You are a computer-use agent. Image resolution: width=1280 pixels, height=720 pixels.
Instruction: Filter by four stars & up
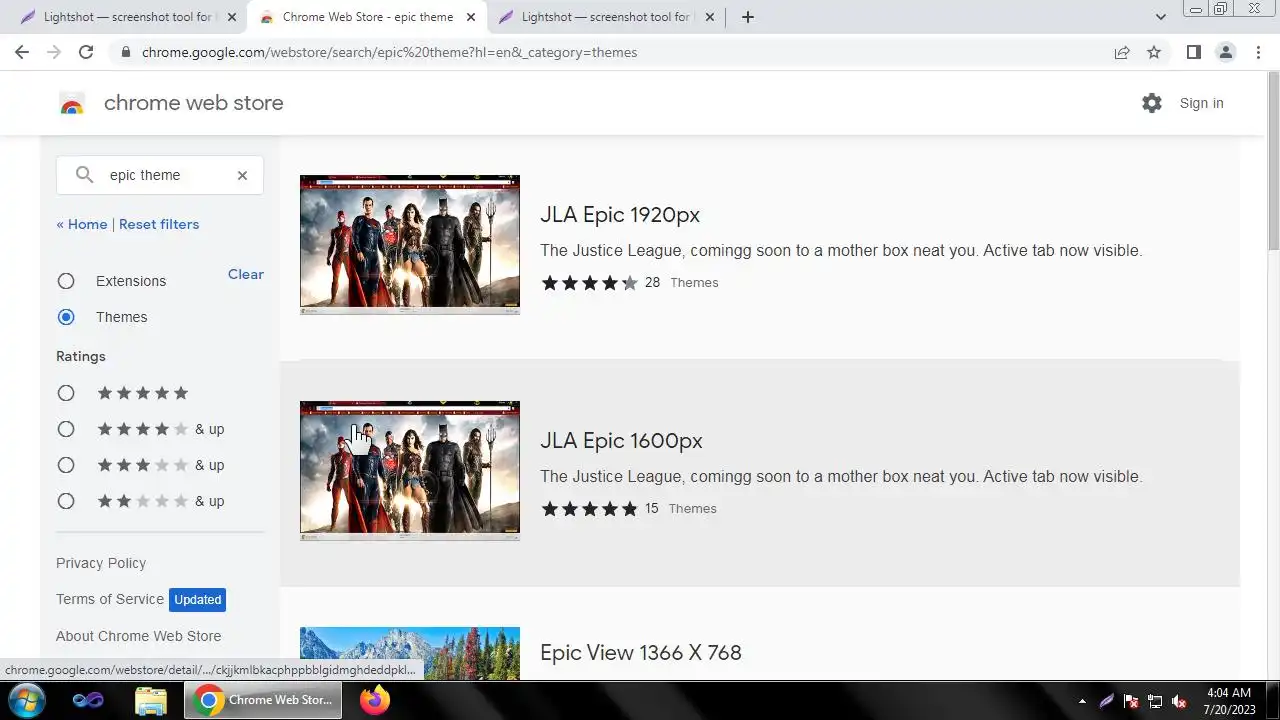66,429
